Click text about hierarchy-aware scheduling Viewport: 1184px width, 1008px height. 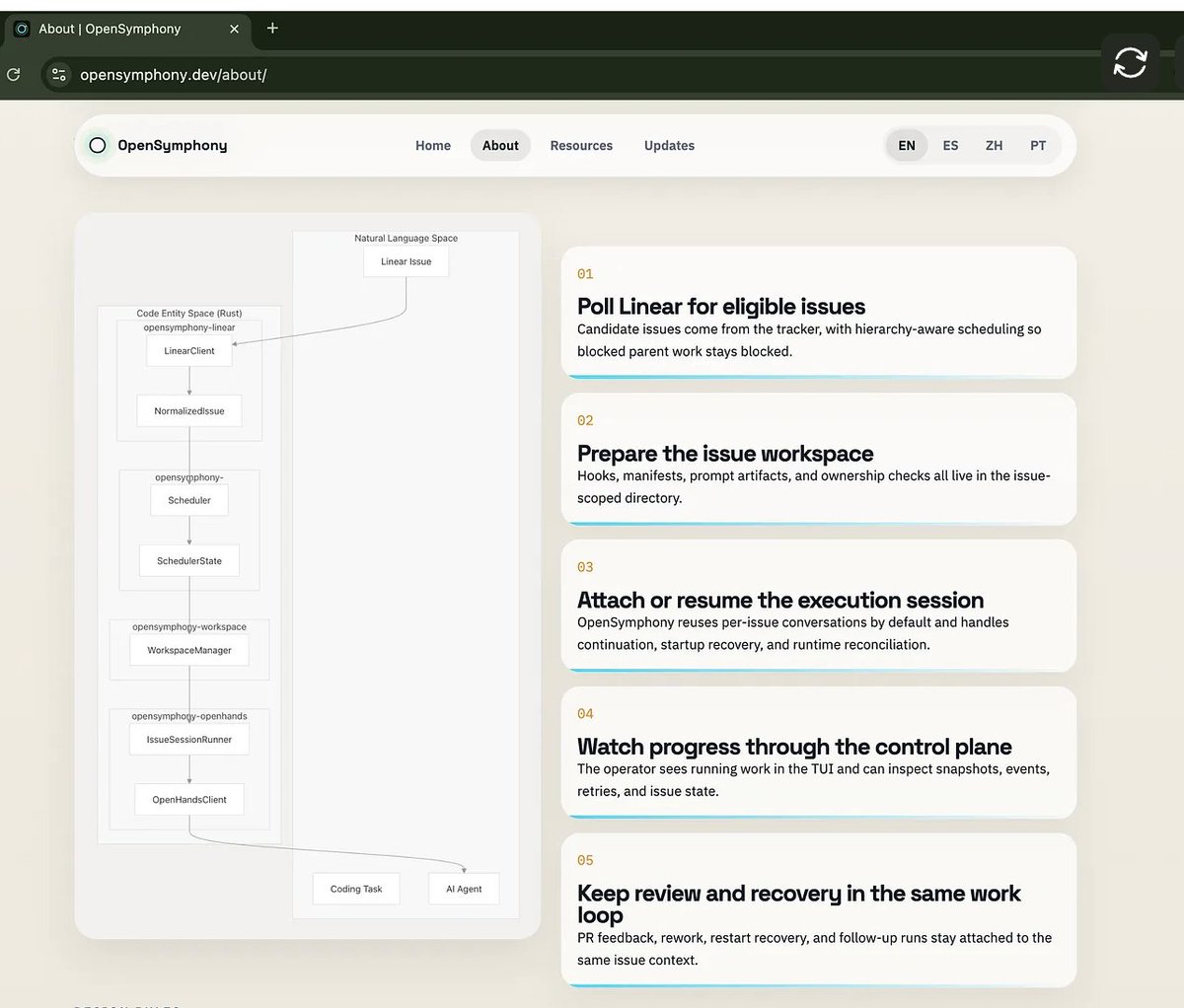pos(809,340)
